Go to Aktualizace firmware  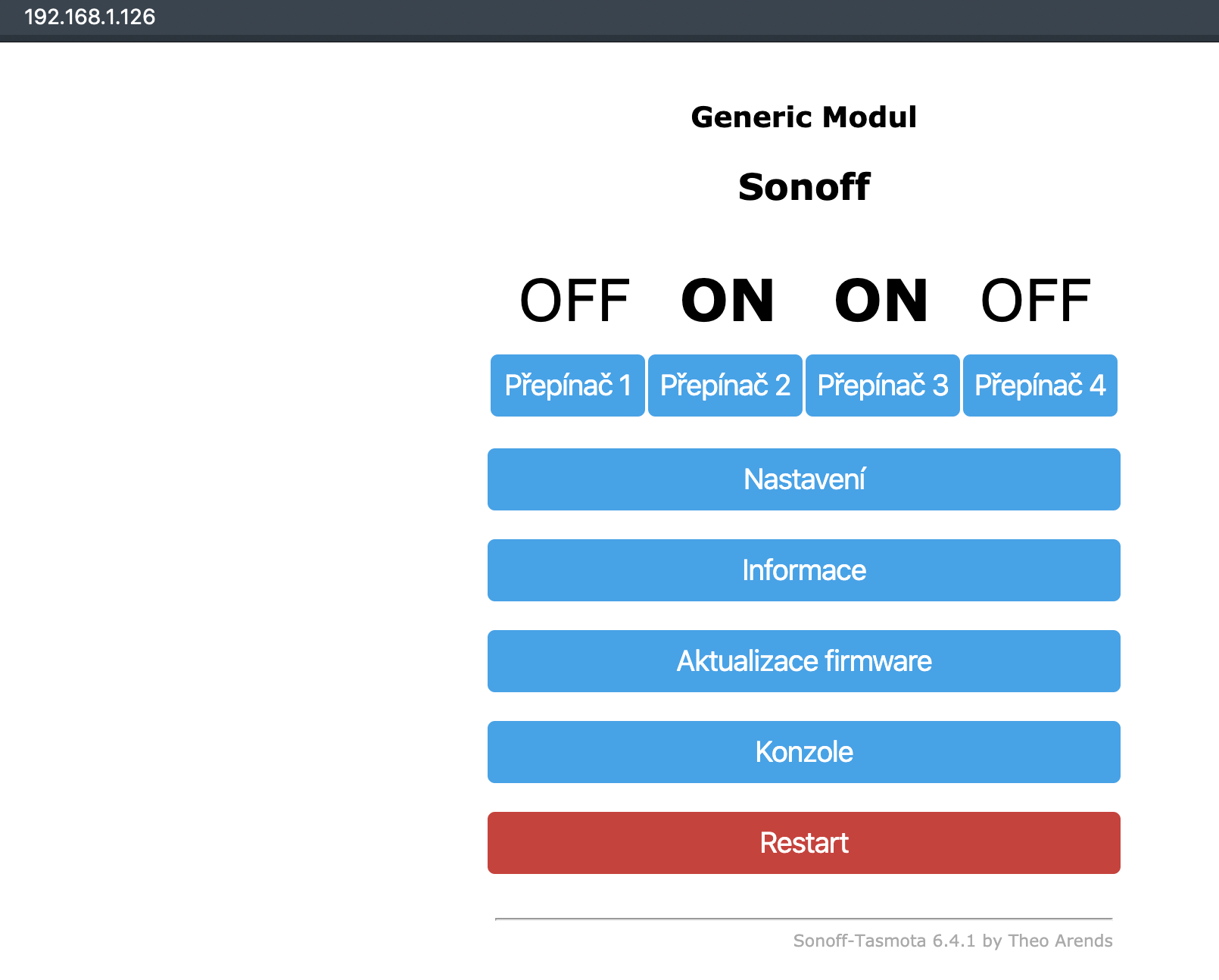pyautogui.click(x=803, y=661)
